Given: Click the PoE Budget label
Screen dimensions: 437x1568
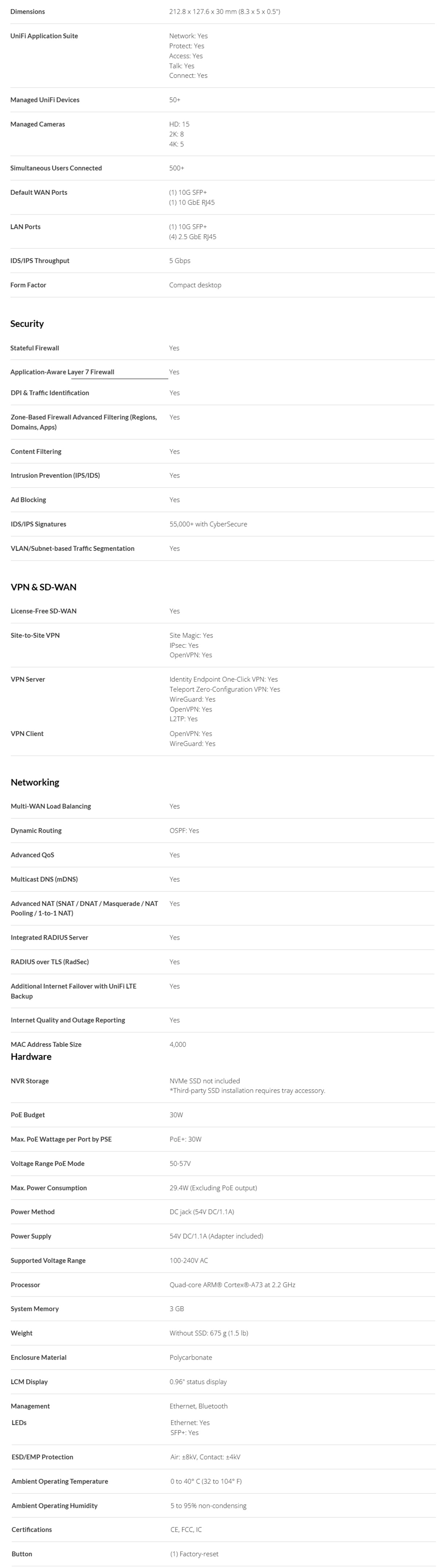Looking at the screenshot, I should [x=27, y=1115].
